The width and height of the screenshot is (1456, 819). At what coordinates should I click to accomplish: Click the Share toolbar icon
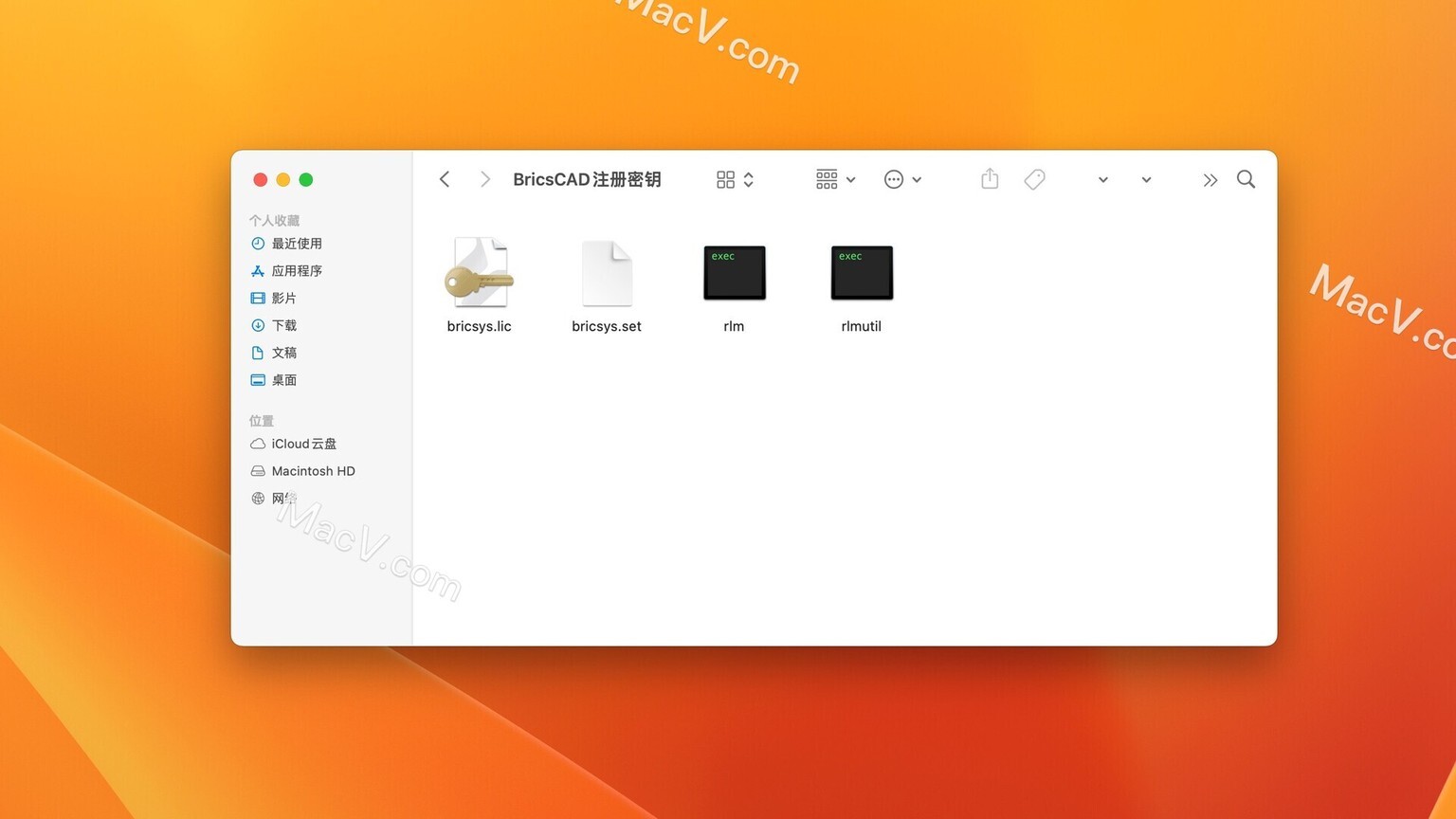pos(990,178)
